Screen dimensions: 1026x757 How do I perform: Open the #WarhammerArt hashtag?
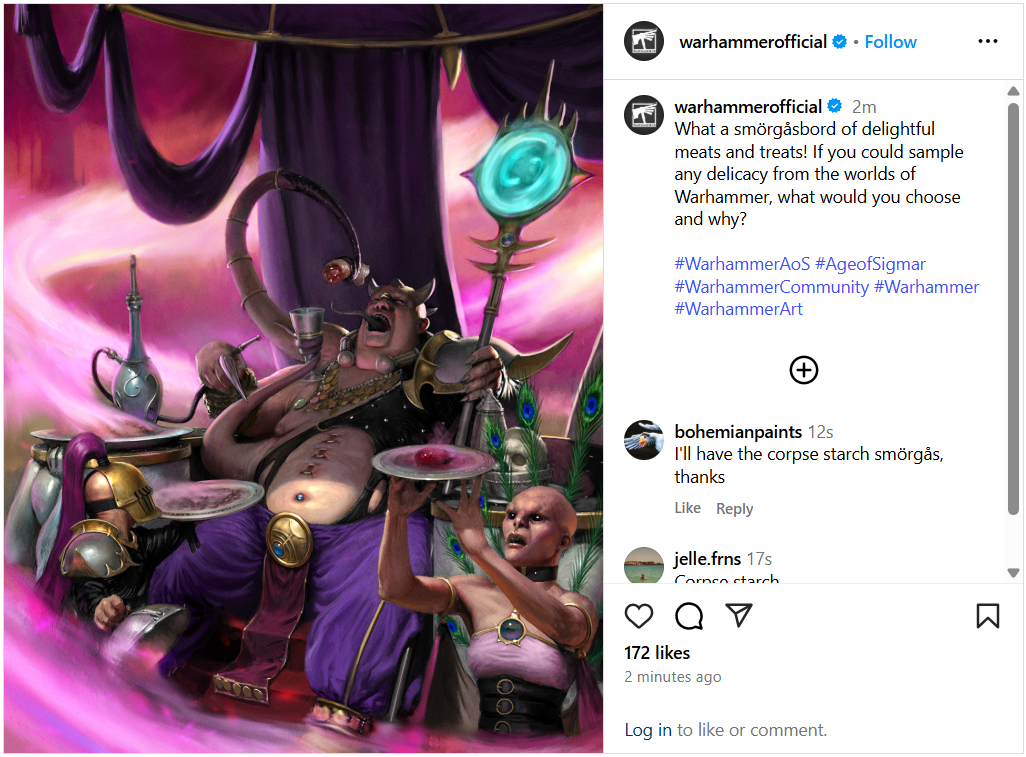pos(738,309)
